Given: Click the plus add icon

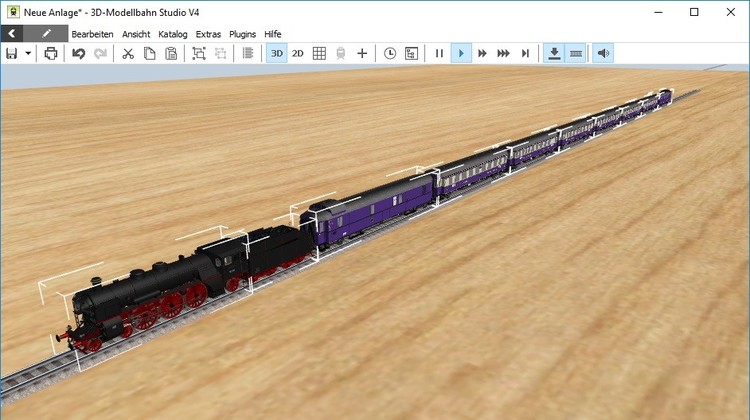Looking at the screenshot, I should pyautogui.click(x=362, y=53).
